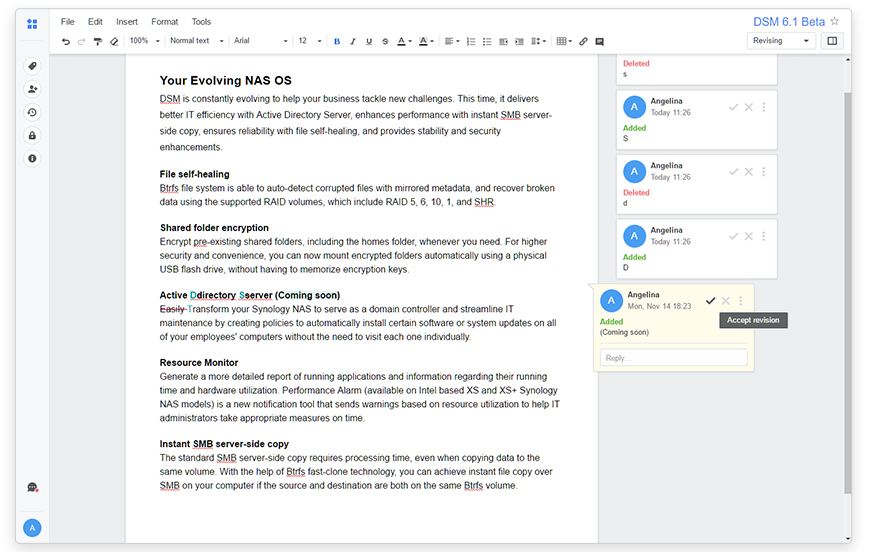Open the Normal text style dropdown
Viewport: 869px width, 552px height.
coord(197,40)
